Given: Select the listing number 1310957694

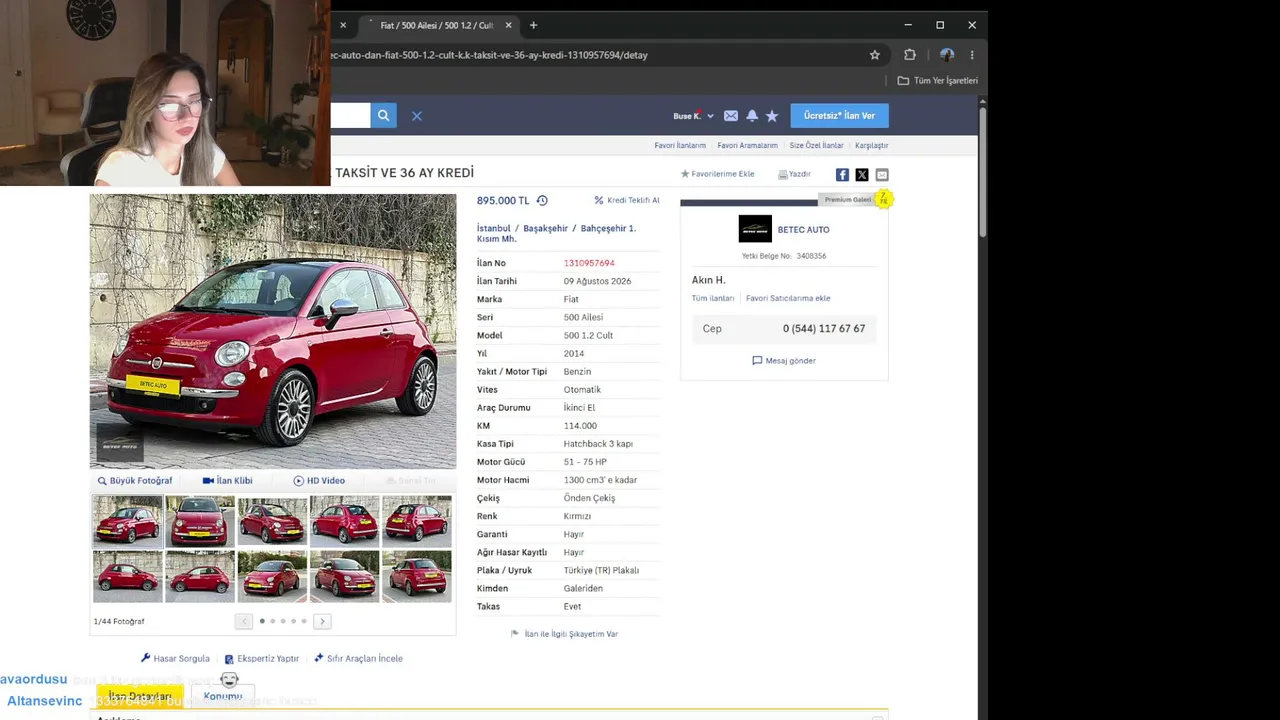Looking at the screenshot, I should tap(589, 263).
